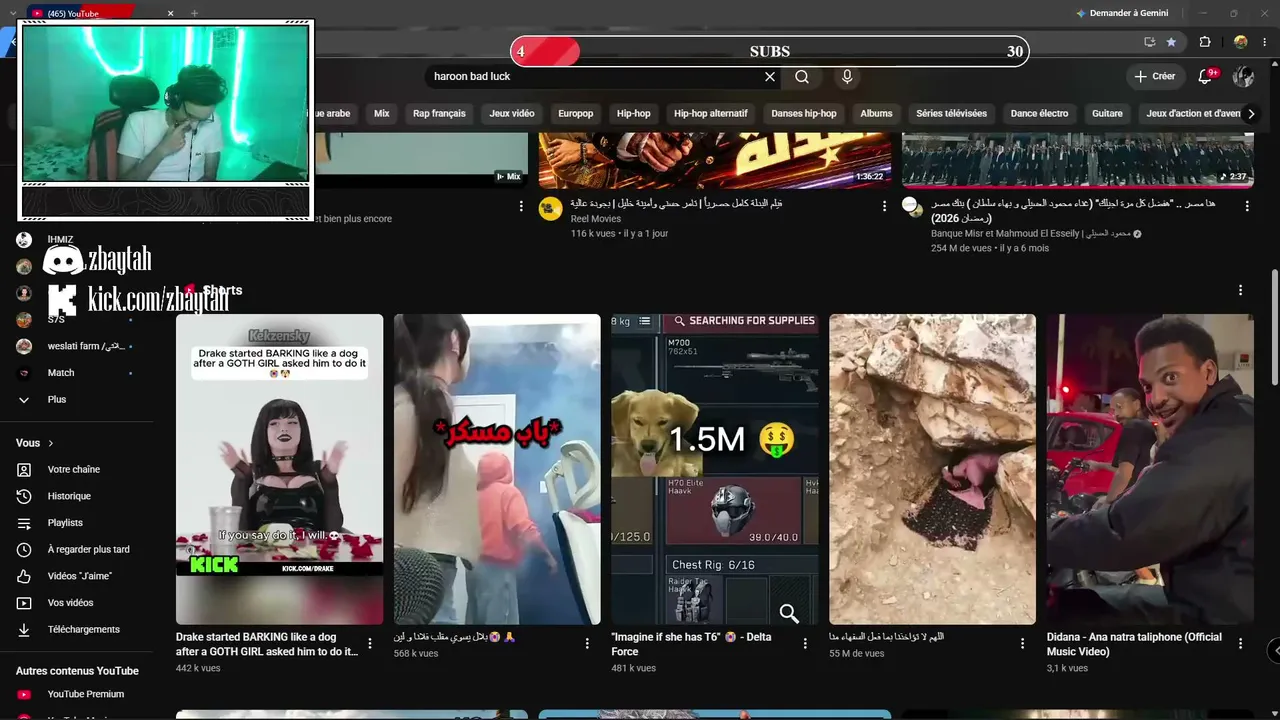The image size is (1280, 720).
Task: Show more filter chips with right arrow
Action: [1250, 114]
